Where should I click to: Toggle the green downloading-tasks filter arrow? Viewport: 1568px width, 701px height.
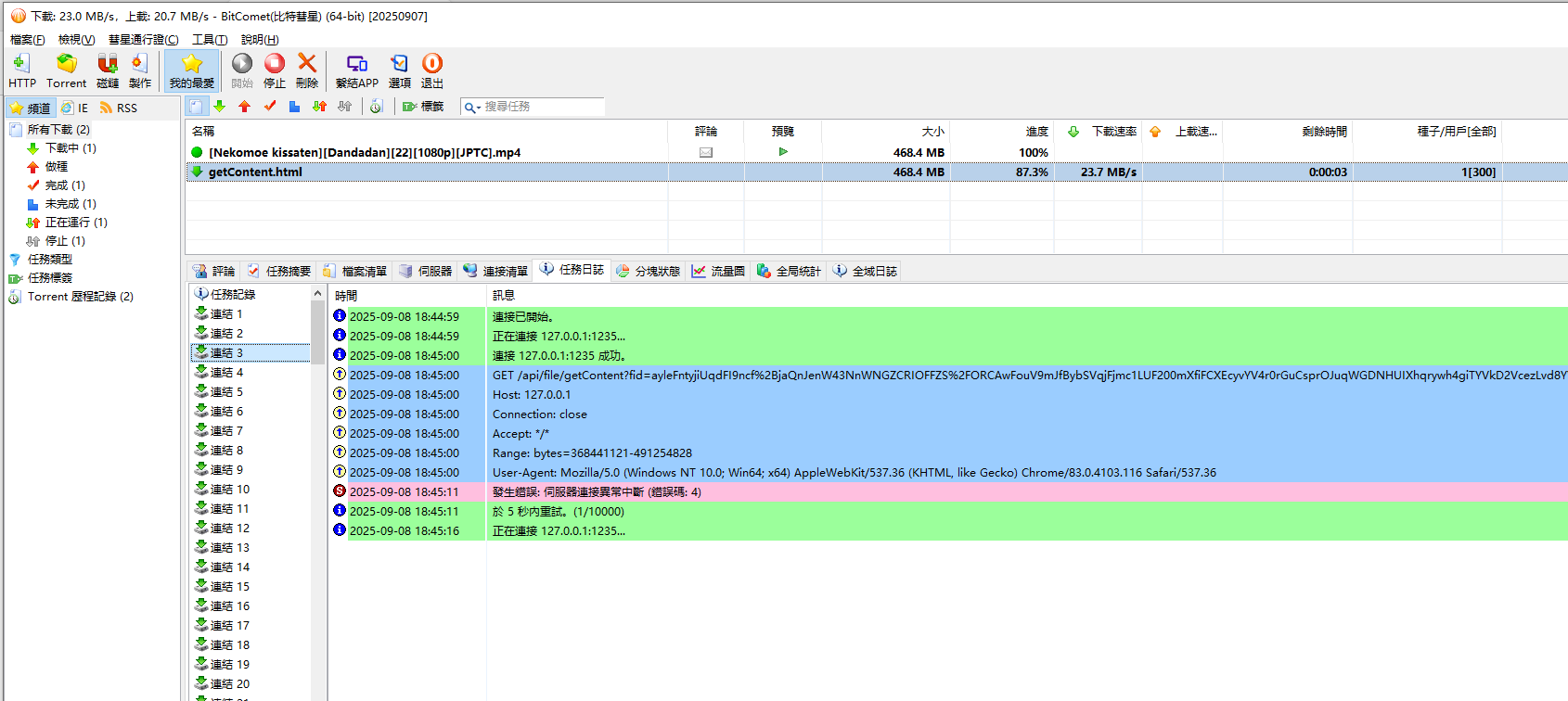click(220, 107)
